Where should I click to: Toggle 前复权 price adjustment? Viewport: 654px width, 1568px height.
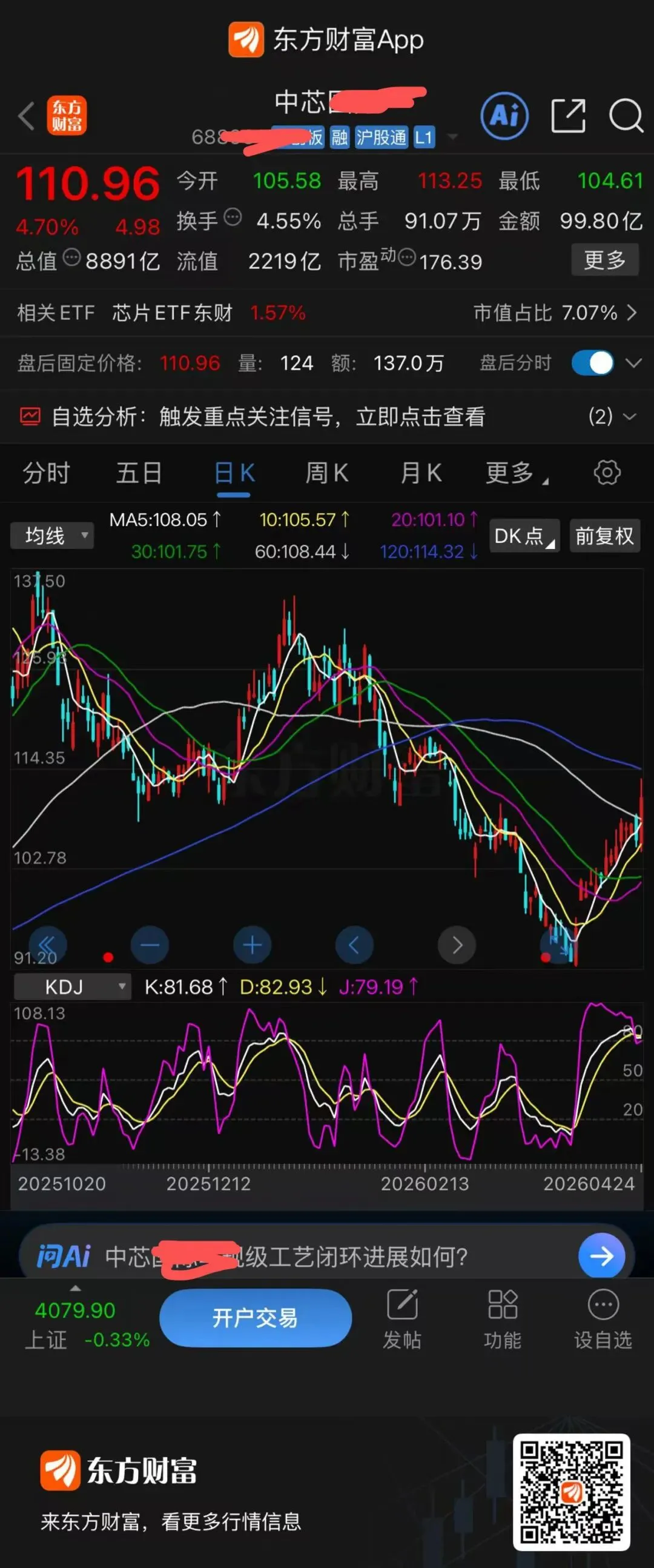[x=605, y=536]
